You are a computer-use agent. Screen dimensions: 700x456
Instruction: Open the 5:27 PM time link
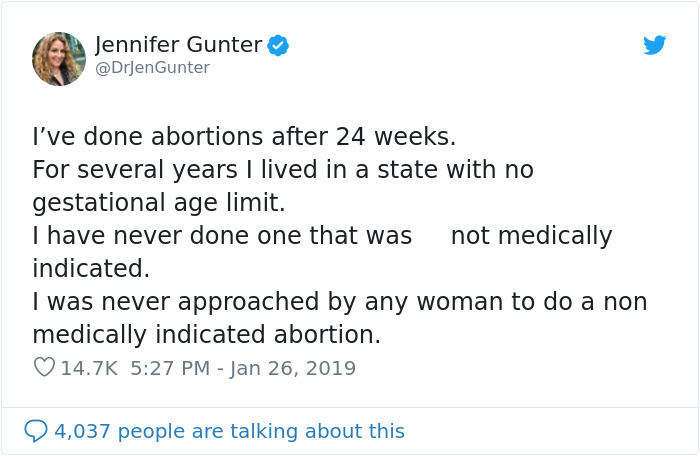tap(169, 368)
